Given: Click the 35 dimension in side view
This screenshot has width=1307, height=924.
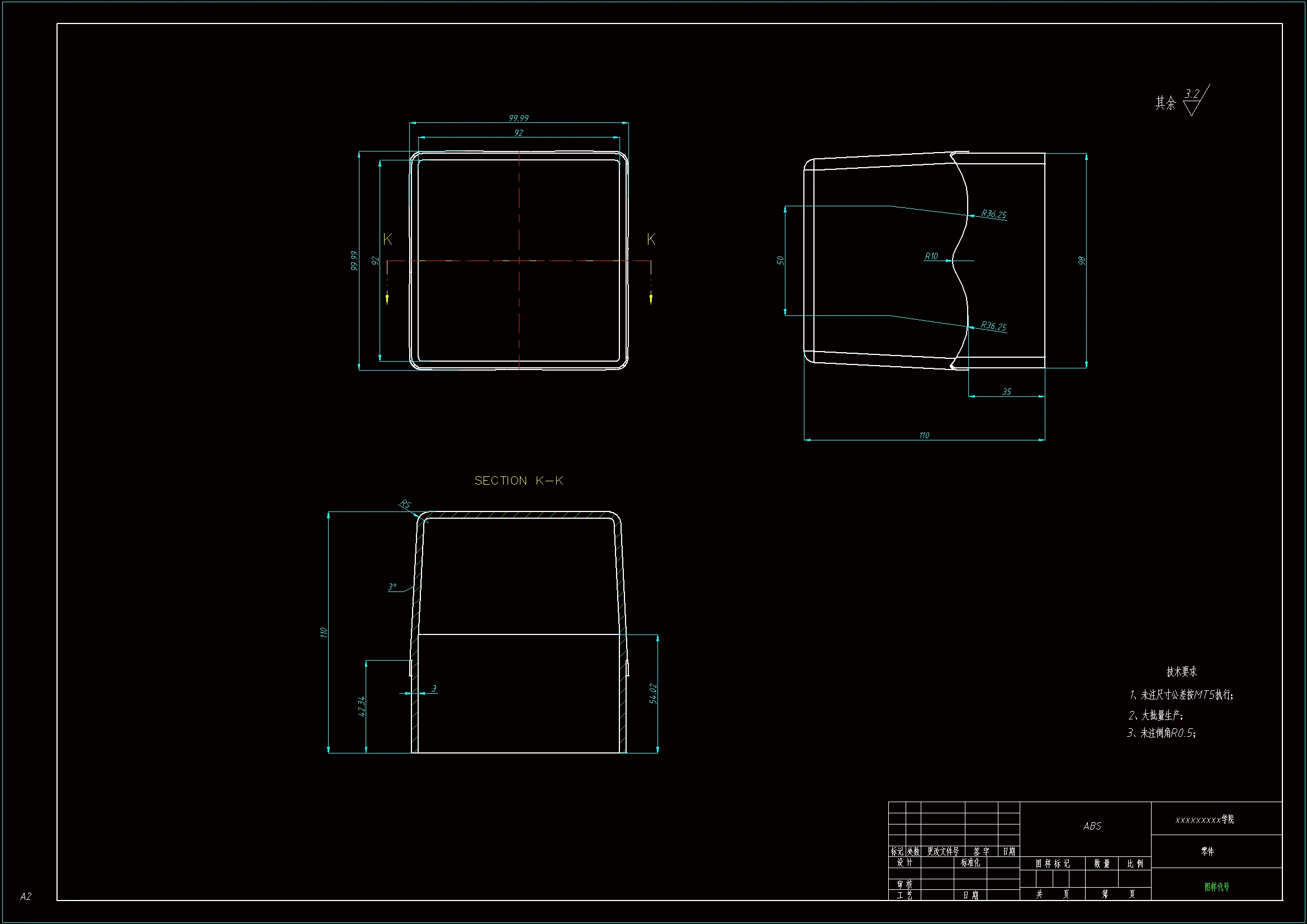Looking at the screenshot, I should [x=1006, y=391].
